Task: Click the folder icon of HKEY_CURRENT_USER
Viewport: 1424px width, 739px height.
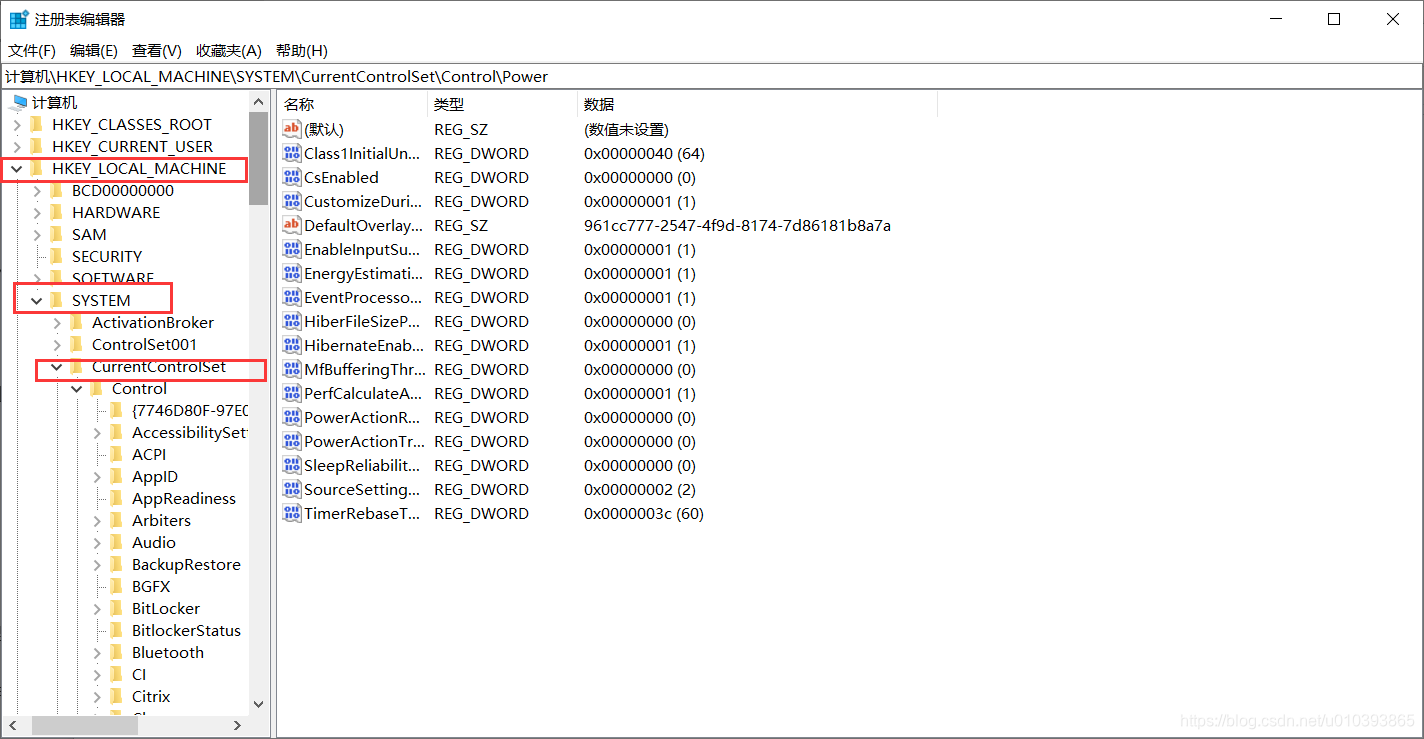Action: [37, 146]
